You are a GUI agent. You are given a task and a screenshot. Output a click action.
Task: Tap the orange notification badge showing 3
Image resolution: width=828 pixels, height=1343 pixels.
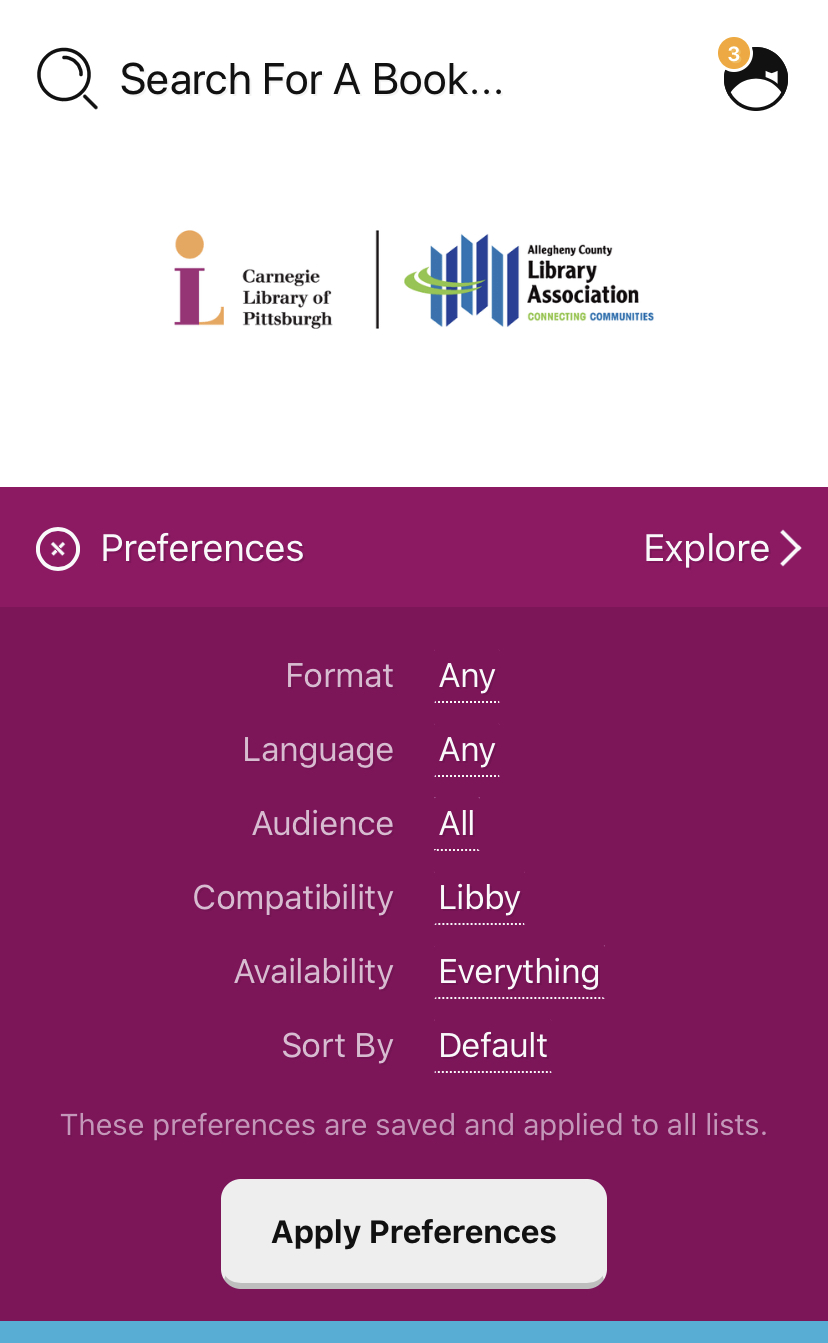pos(733,54)
